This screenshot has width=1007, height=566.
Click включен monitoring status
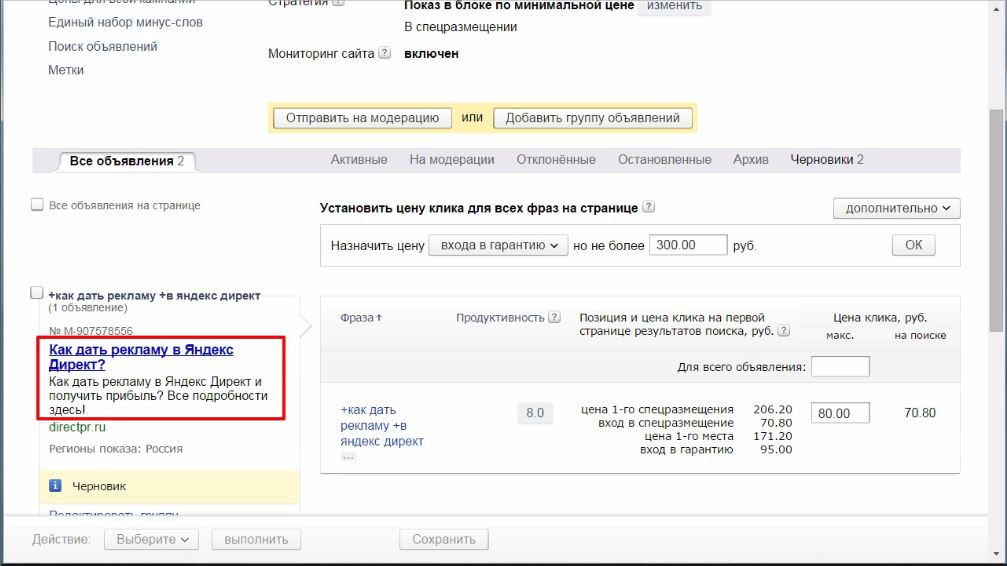tap(431, 54)
